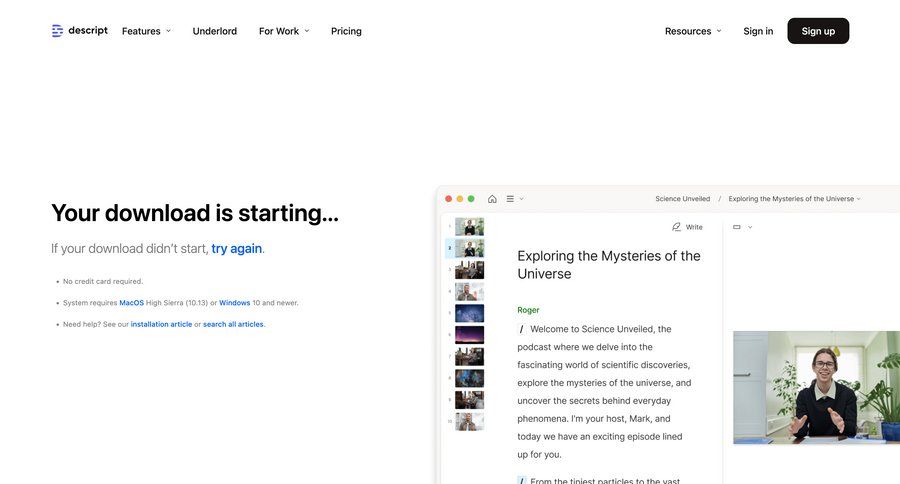Select scene thumbnail 3
Screen dimensions: 900x484
(x=470, y=270)
